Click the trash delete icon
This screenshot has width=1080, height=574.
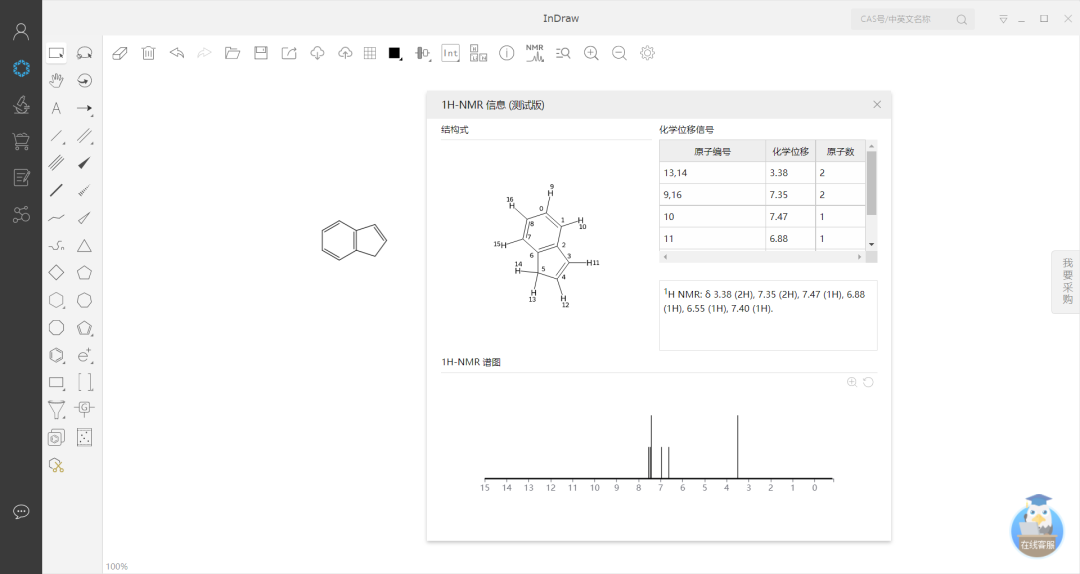(148, 53)
